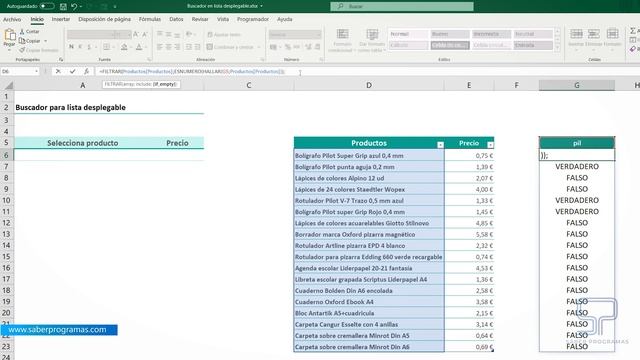This screenshot has width=640, height=360.
Task: Select the Normal cell style
Action: tap(408, 34)
